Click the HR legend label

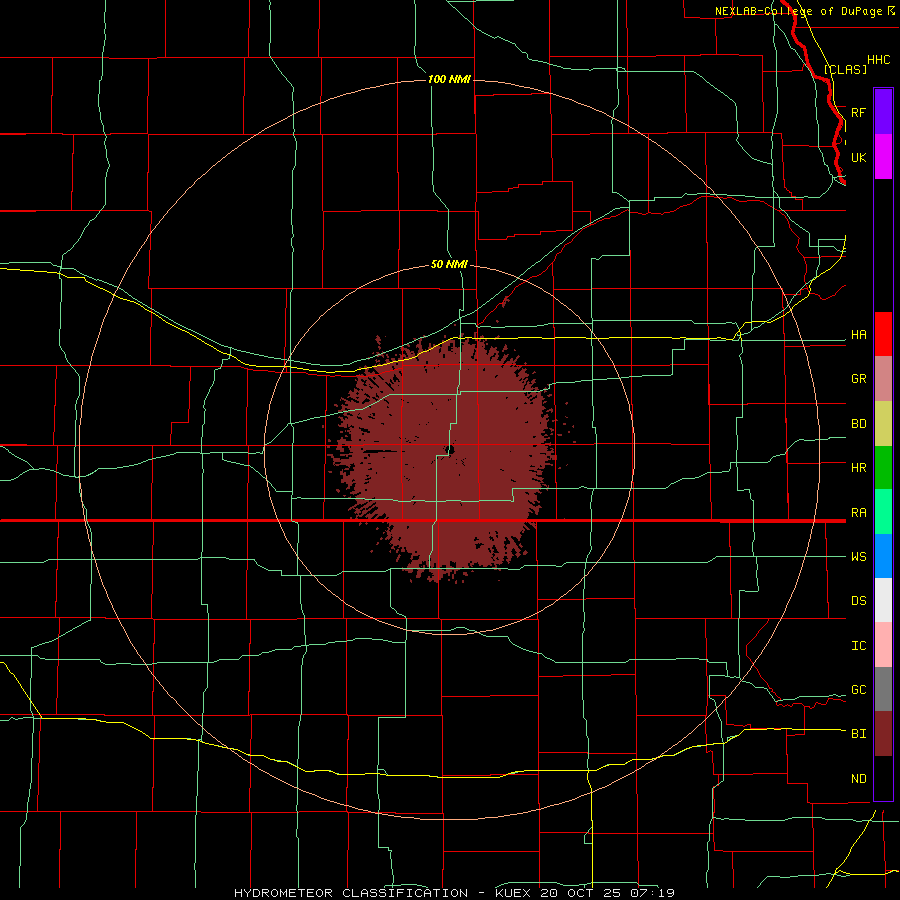(858, 468)
